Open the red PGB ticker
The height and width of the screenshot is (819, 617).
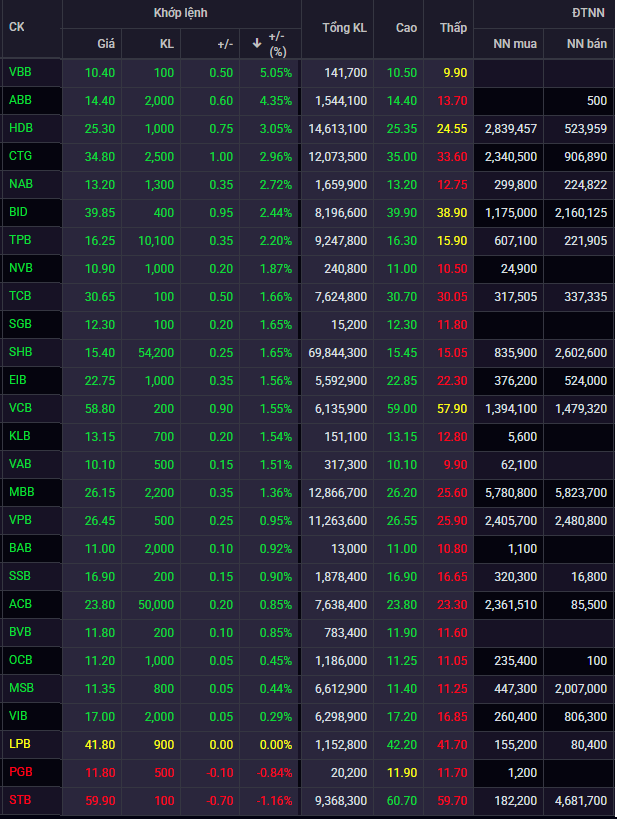[20, 773]
